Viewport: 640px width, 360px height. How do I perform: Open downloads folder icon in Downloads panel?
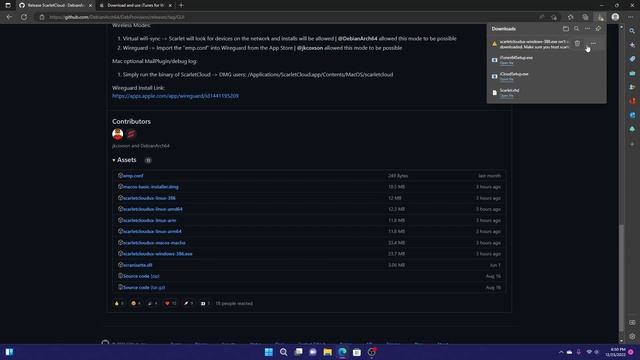(x=566, y=29)
